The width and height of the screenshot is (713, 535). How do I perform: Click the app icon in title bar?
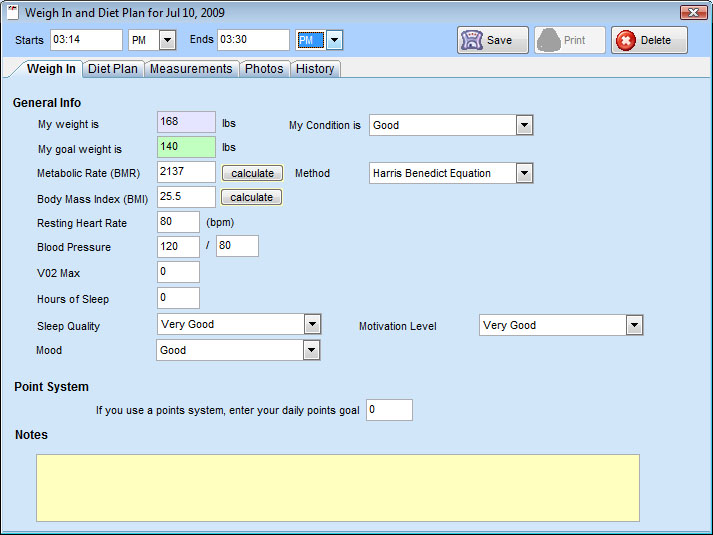click(x=12, y=12)
